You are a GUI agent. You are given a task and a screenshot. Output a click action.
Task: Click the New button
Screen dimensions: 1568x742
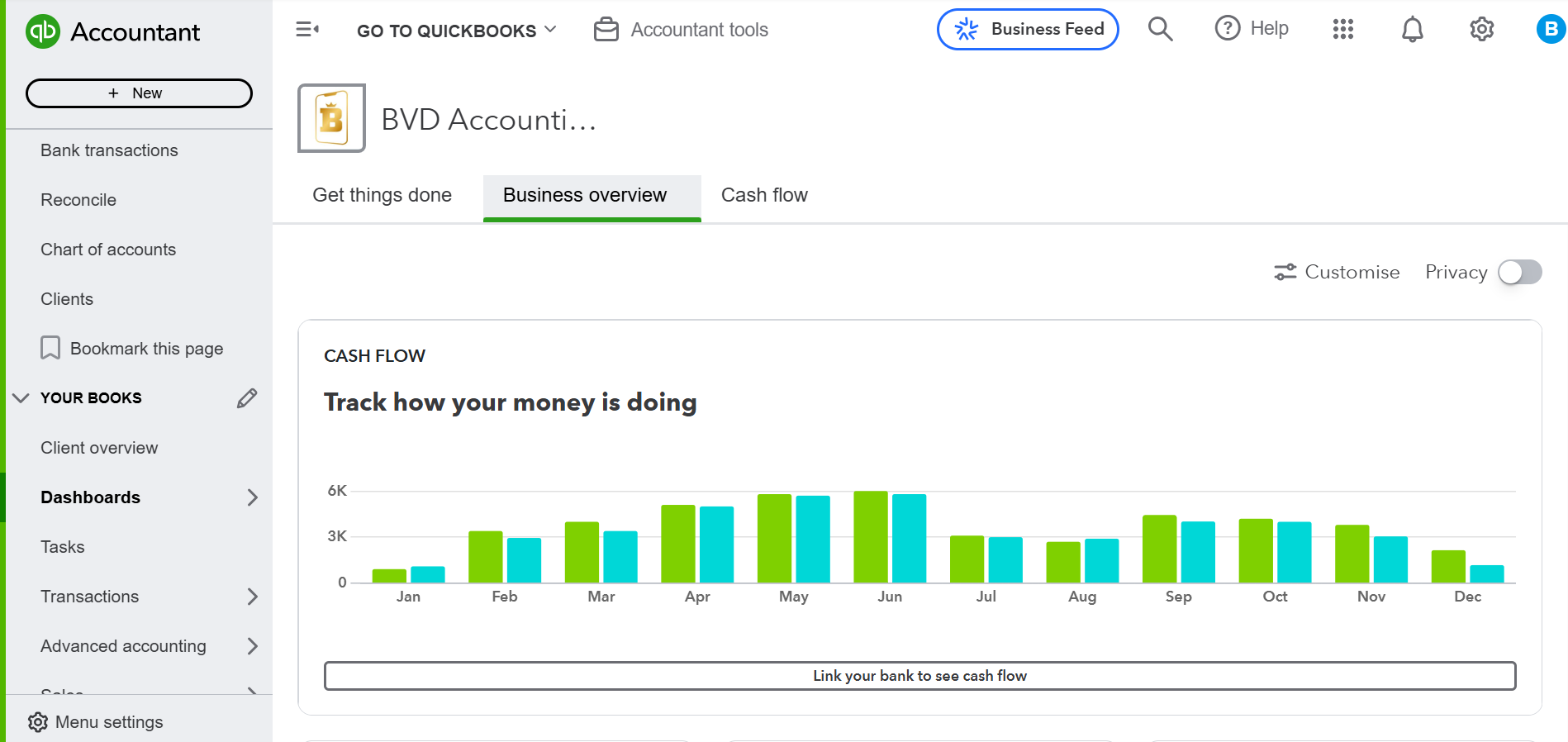pyautogui.click(x=139, y=93)
